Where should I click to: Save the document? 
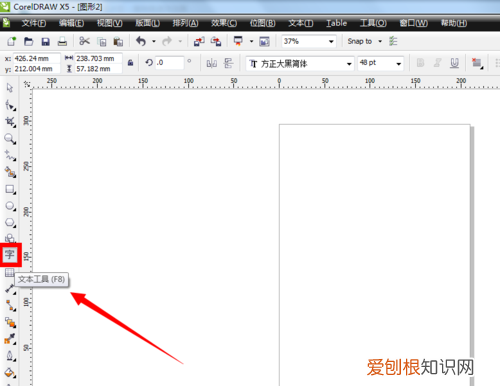(x=45, y=42)
